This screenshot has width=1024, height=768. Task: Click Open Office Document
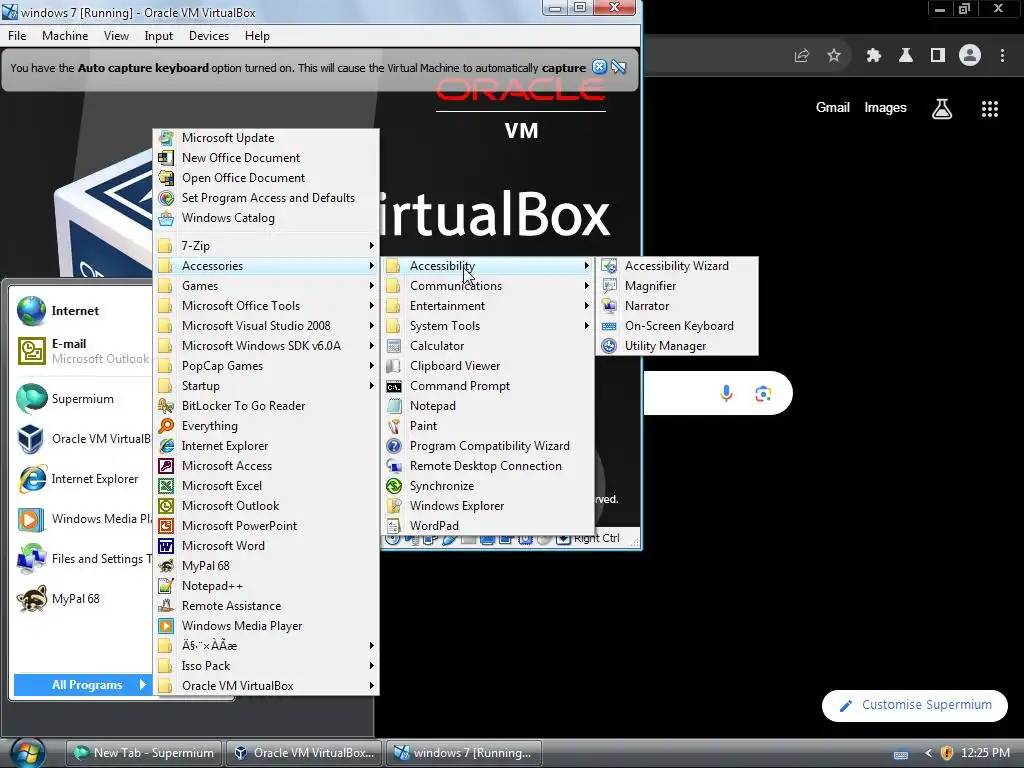pos(266,178)
